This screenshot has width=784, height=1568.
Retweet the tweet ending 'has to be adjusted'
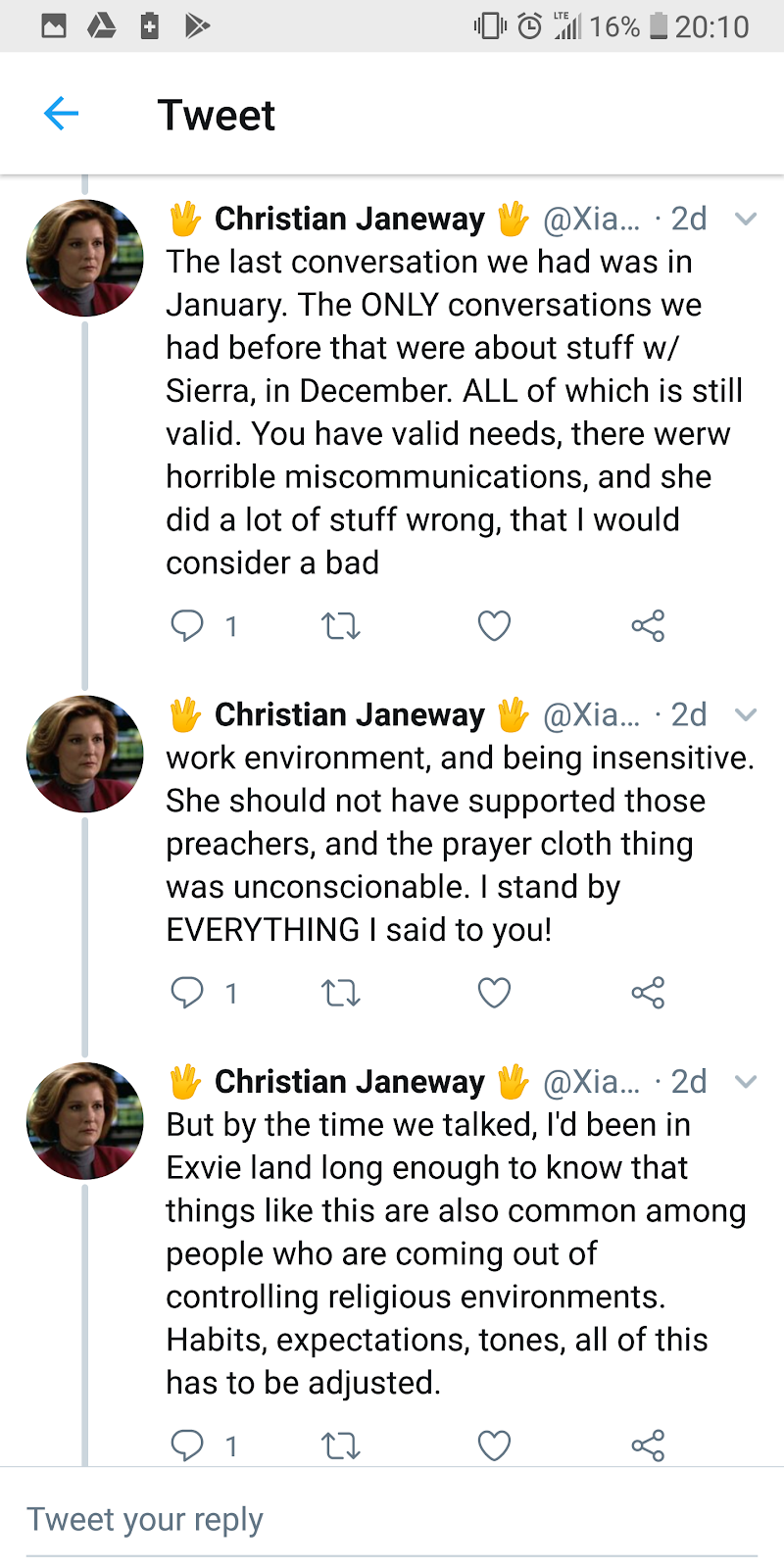[341, 1445]
